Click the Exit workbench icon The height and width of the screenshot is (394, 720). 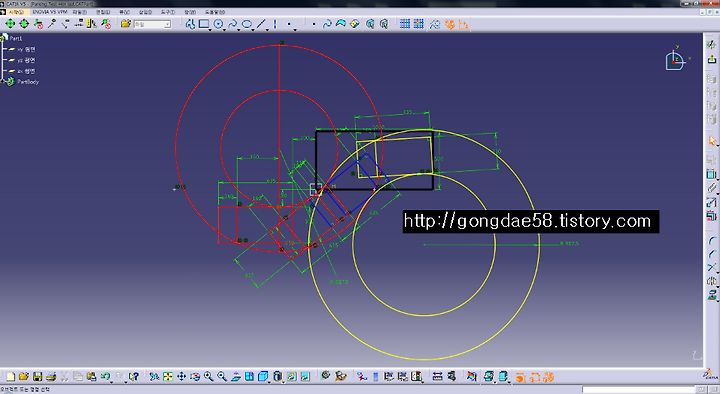pyautogui.click(x=711, y=59)
